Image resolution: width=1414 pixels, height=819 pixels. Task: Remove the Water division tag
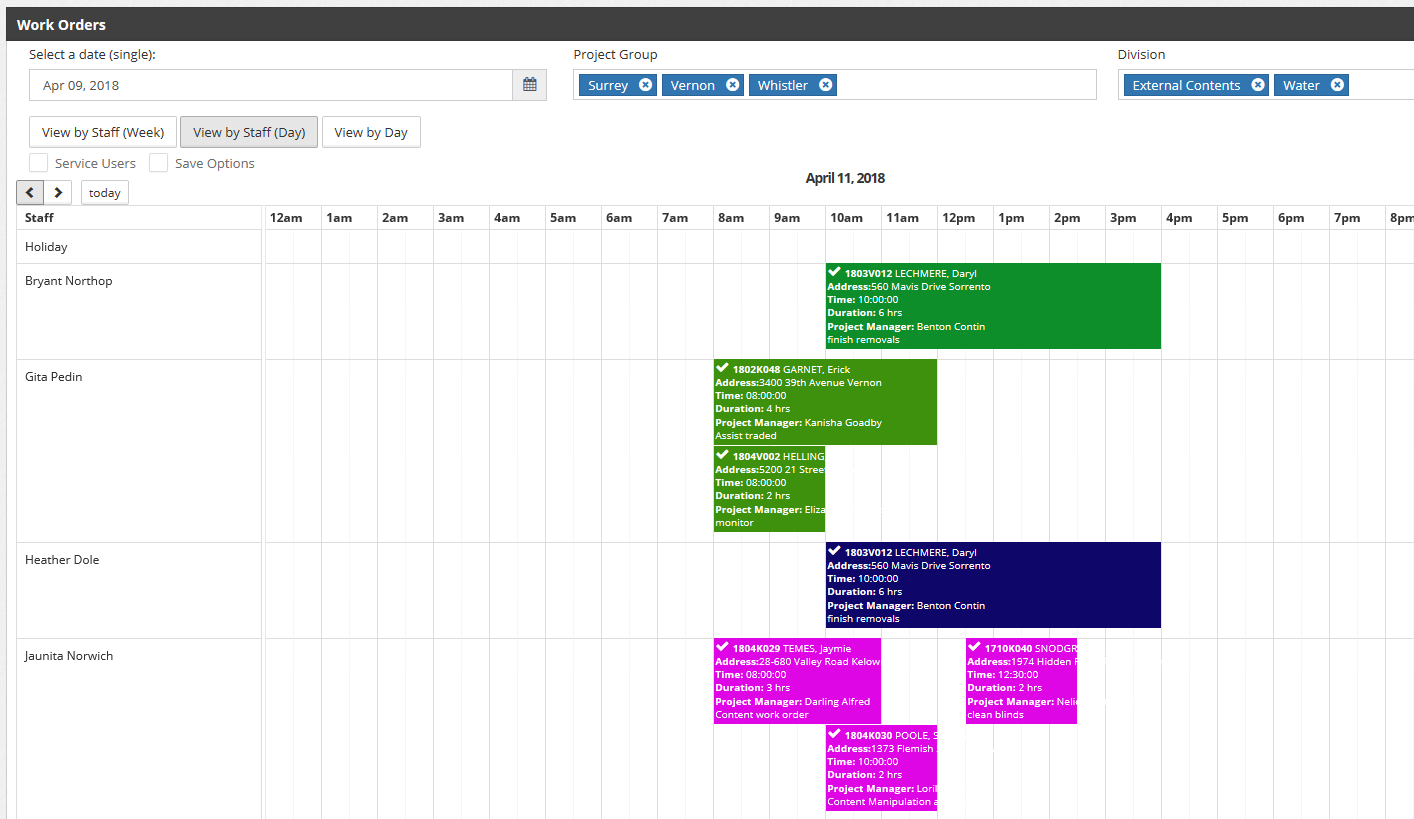point(1337,85)
